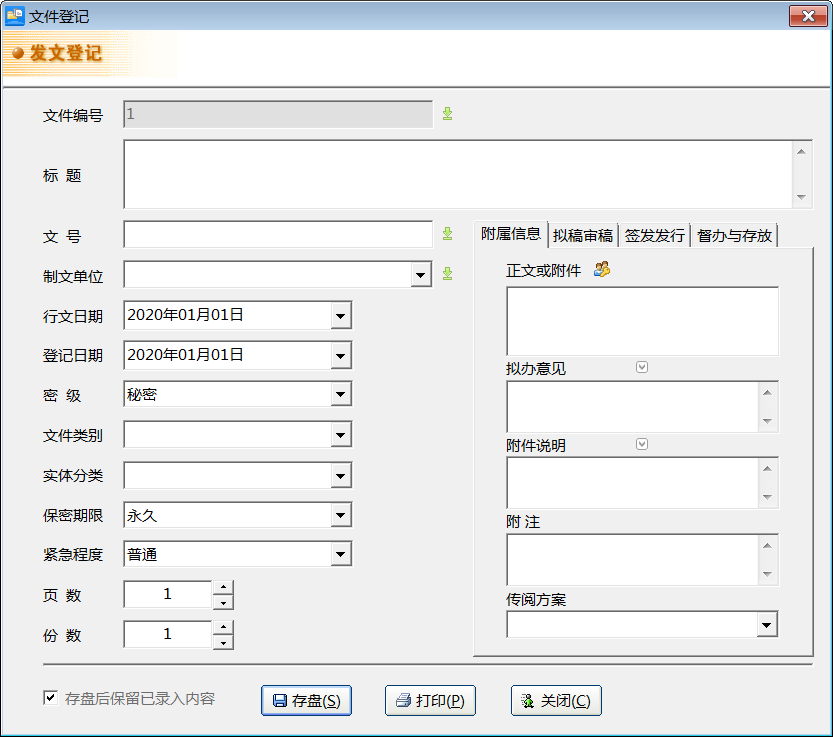833x737 pixels.
Task: Open the 紧急程度 dropdown
Action: tap(341, 553)
